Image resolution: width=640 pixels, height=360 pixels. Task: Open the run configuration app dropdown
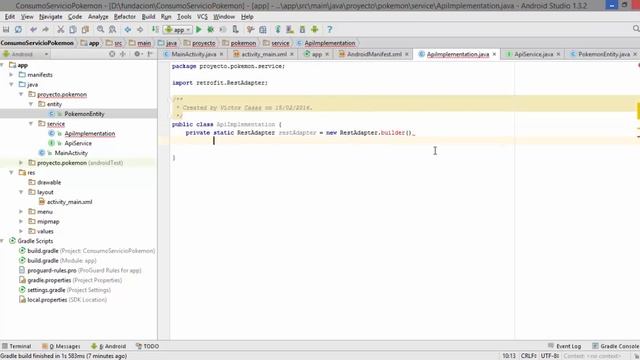[178, 29]
